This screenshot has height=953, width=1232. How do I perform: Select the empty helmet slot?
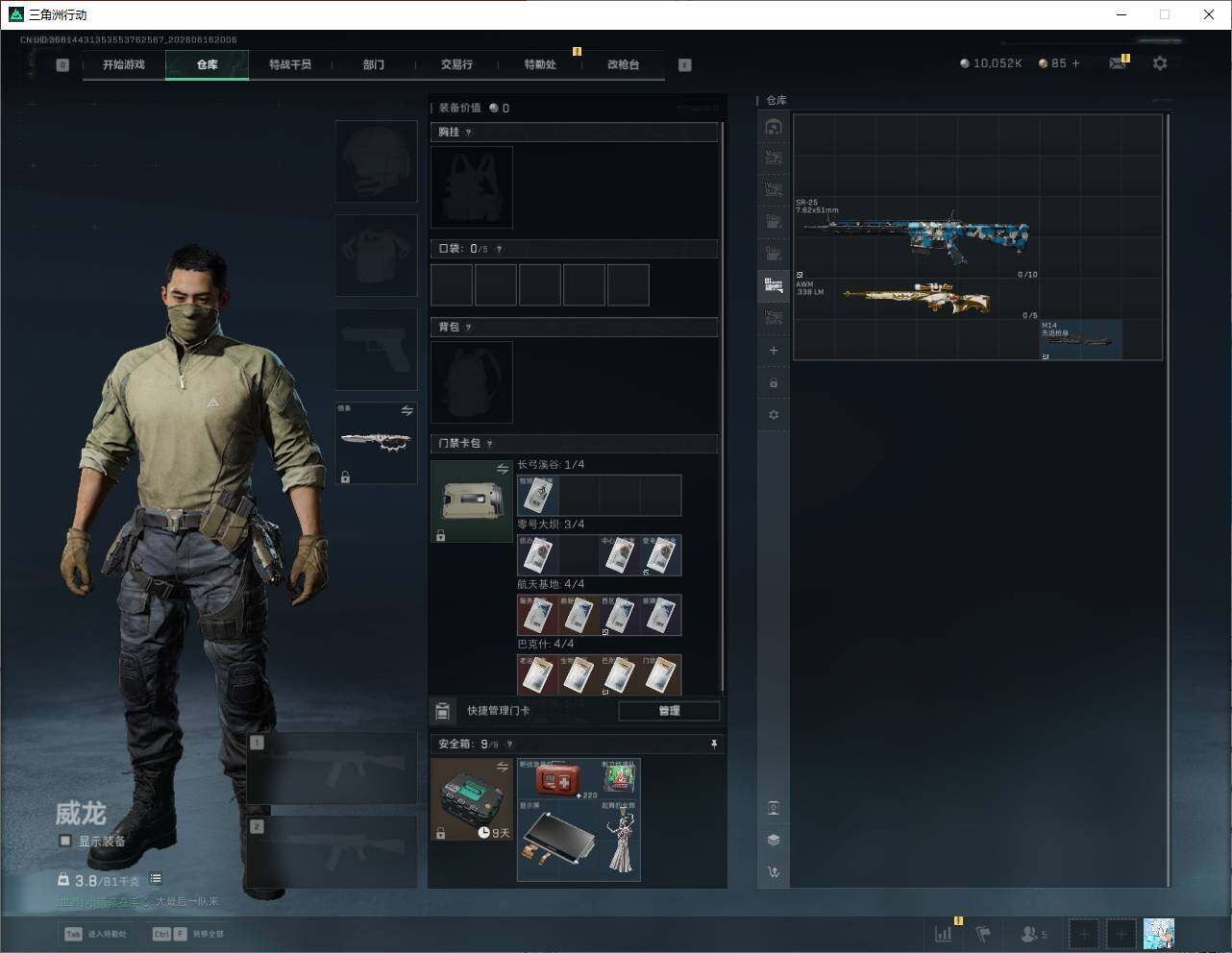(x=376, y=161)
